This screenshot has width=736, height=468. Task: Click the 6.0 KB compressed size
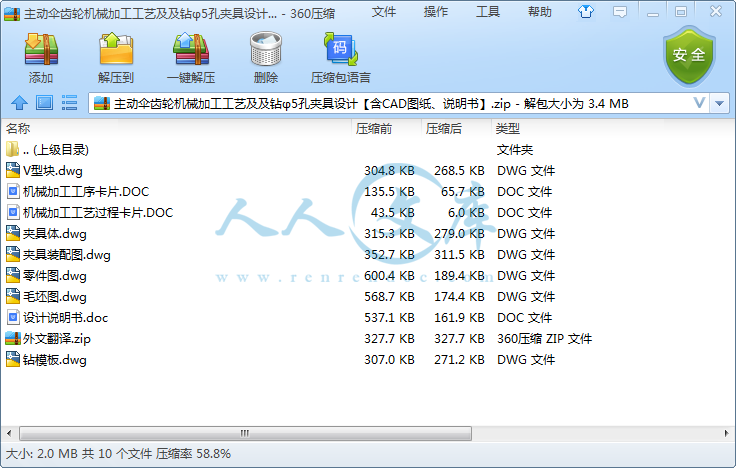(466, 213)
